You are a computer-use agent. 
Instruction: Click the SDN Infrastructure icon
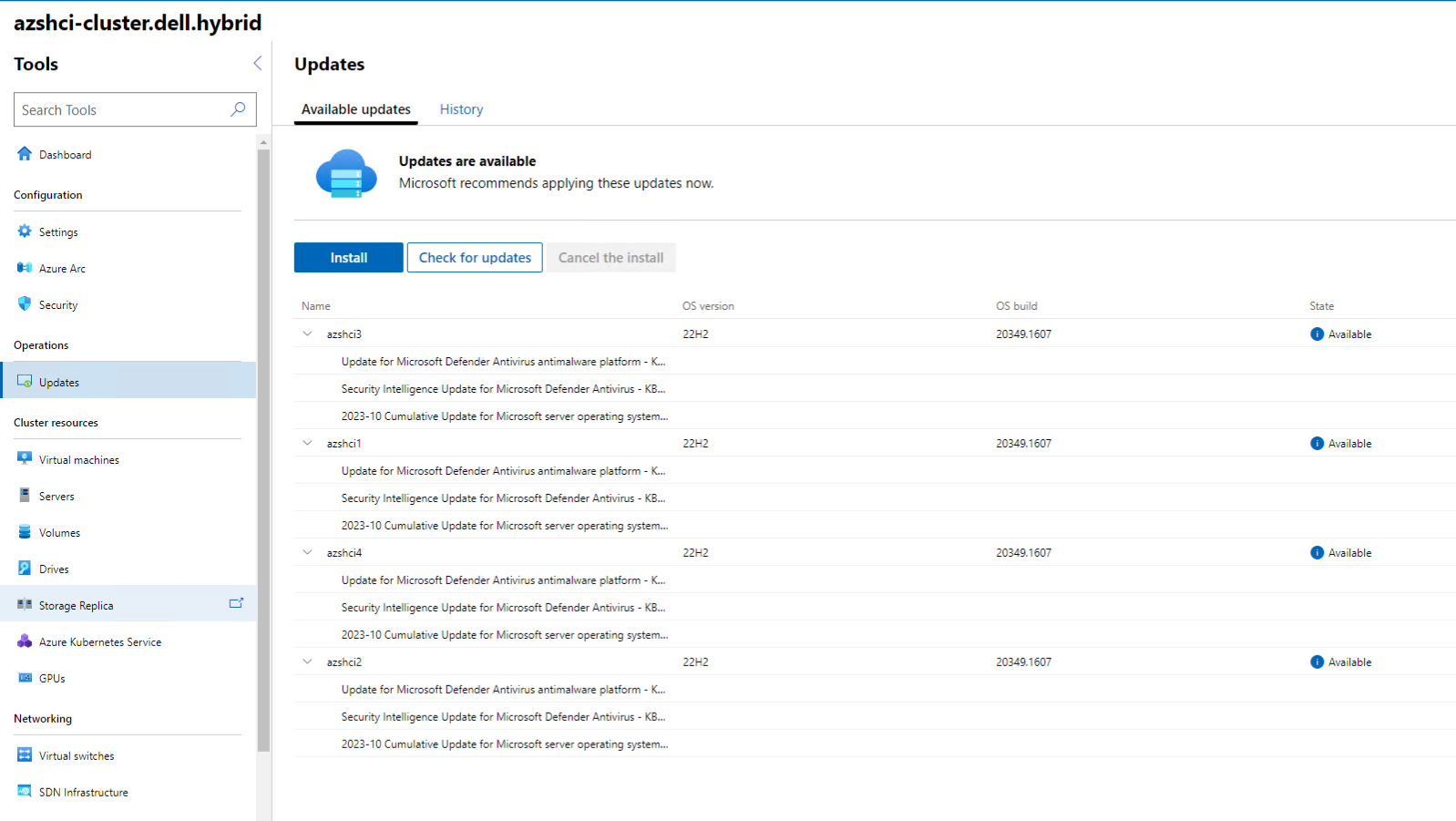pyautogui.click(x=25, y=792)
